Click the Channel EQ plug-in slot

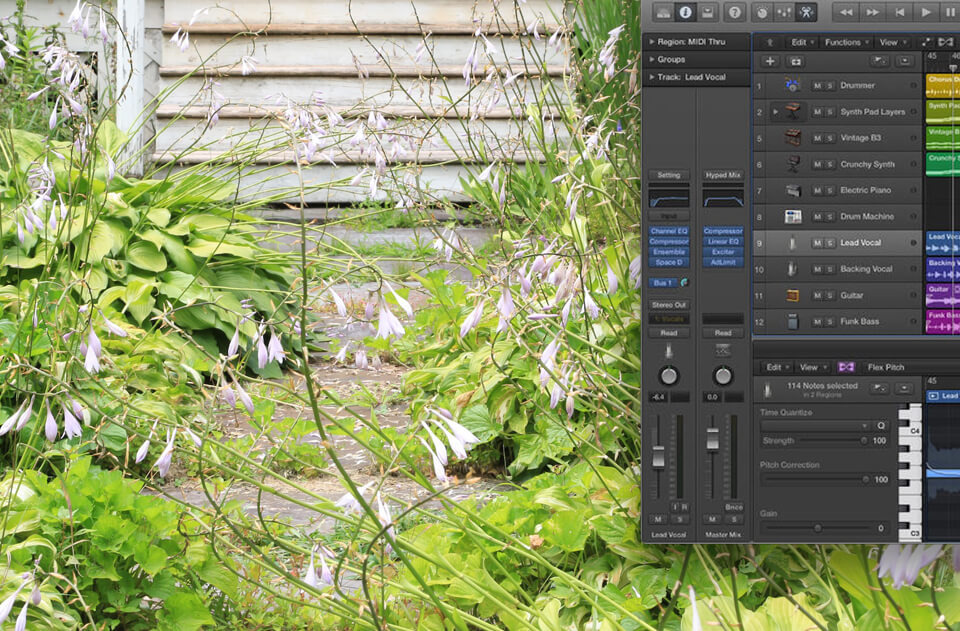point(668,231)
